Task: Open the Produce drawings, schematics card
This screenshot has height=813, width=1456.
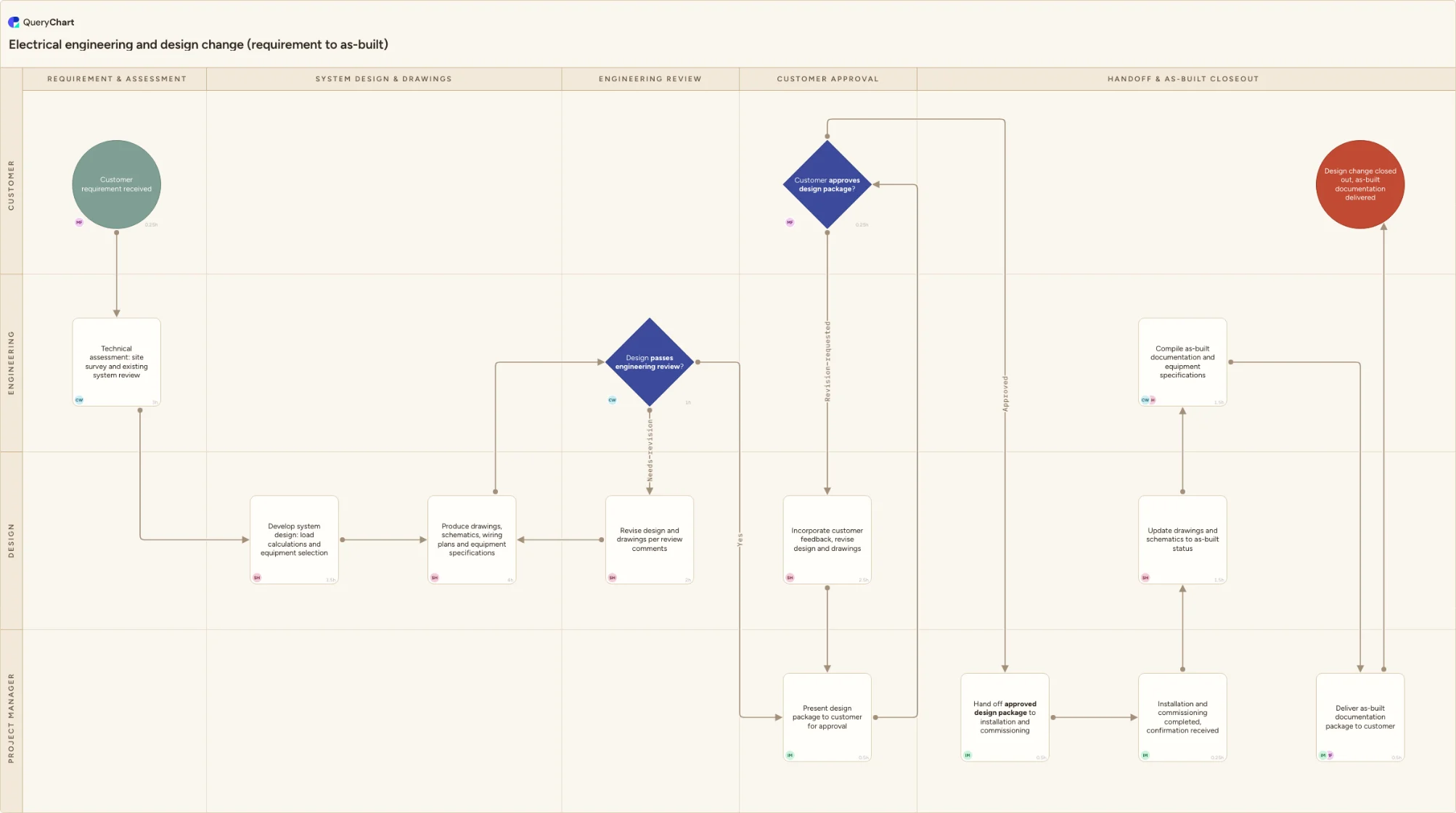Action: point(472,539)
